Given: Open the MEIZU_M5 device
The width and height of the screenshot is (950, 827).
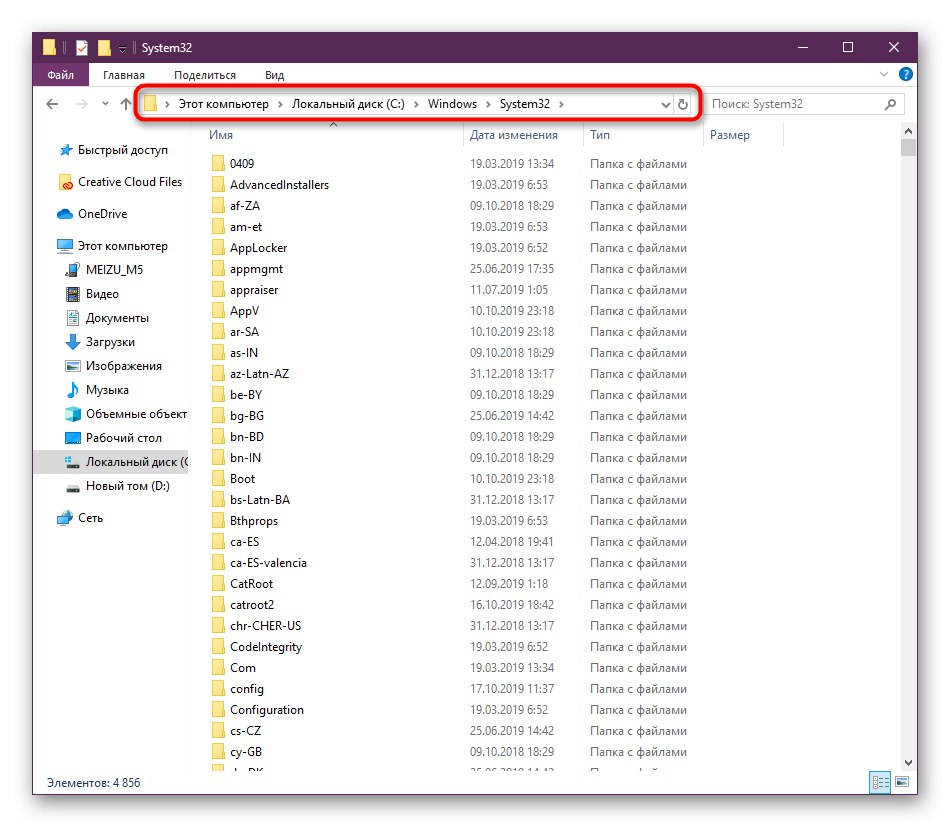Looking at the screenshot, I should pyautogui.click(x=115, y=270).
